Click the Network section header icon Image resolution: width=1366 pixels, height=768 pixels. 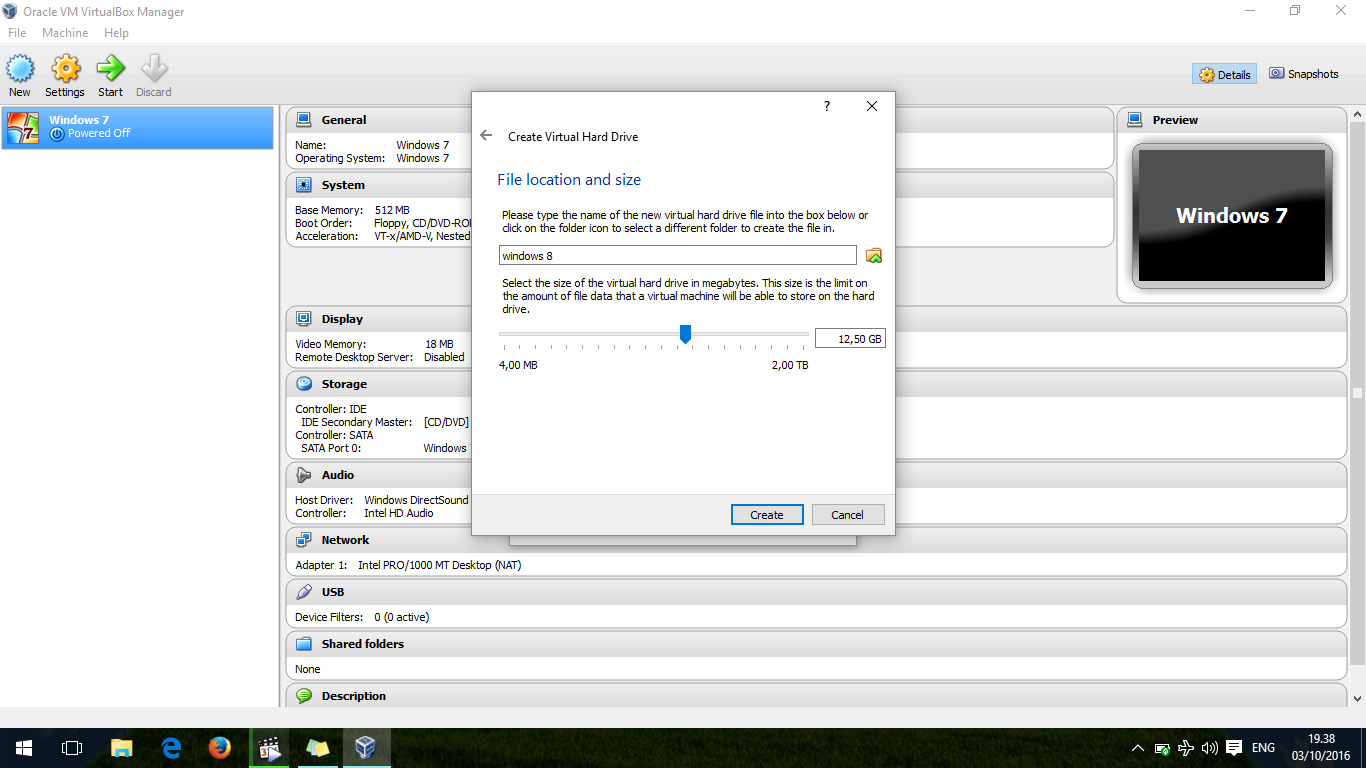[x=304, y=540]
